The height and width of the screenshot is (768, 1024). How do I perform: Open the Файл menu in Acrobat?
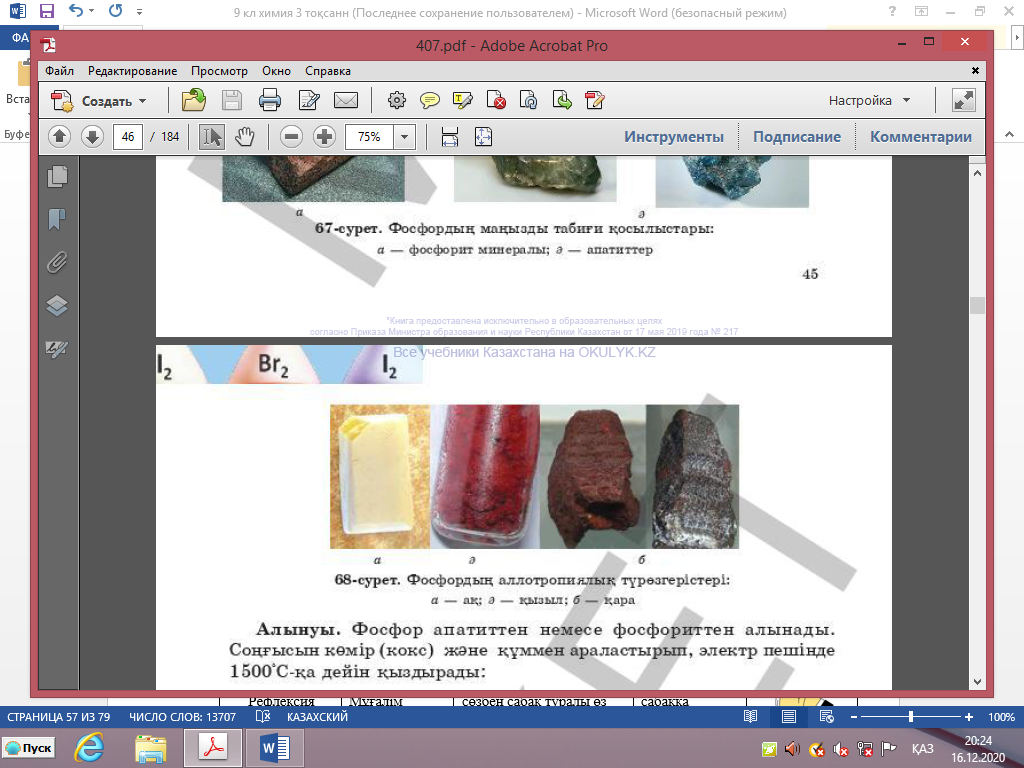59,71
